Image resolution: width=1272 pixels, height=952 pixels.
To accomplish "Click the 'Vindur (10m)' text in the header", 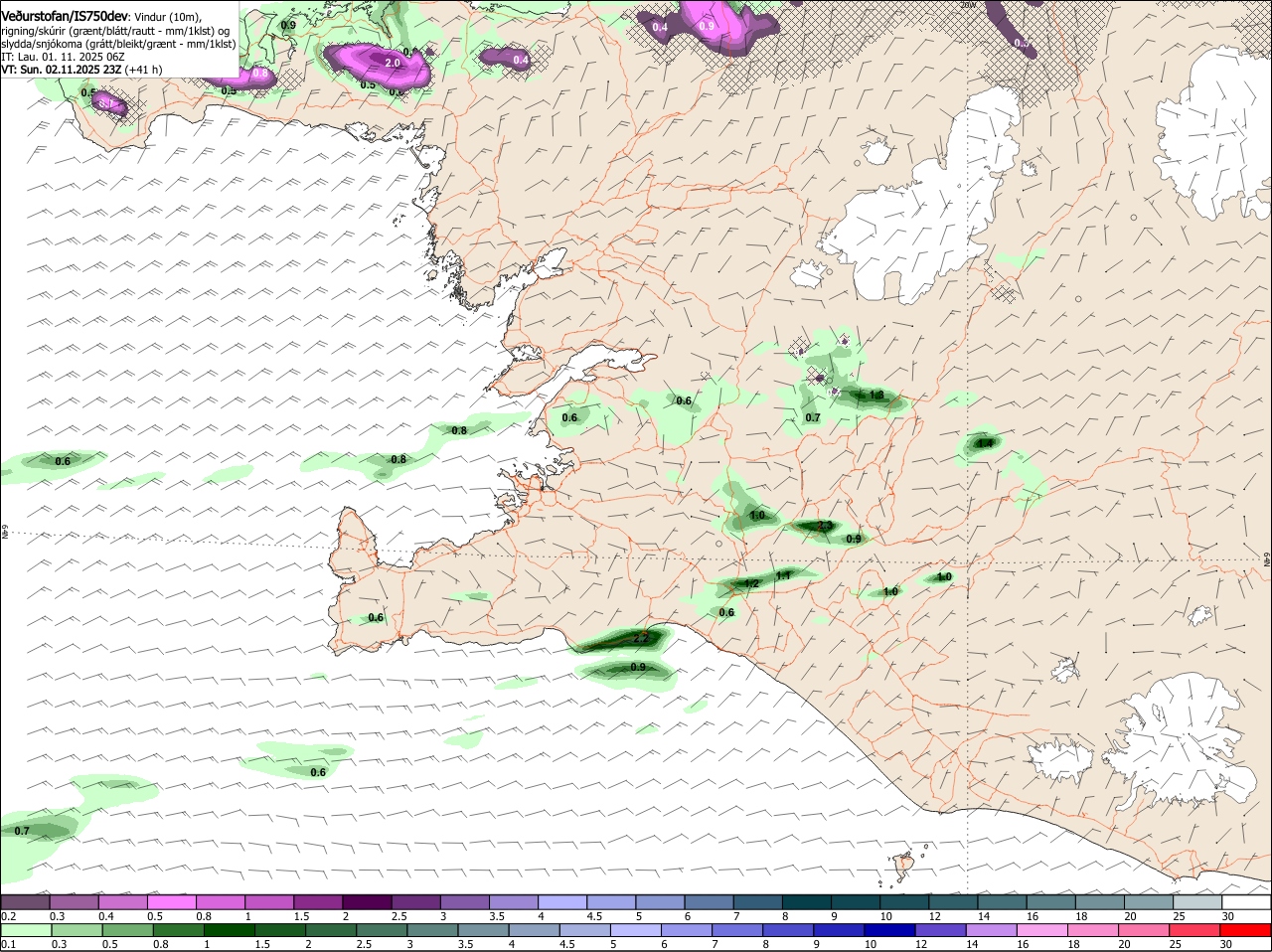I will point(167,18).
